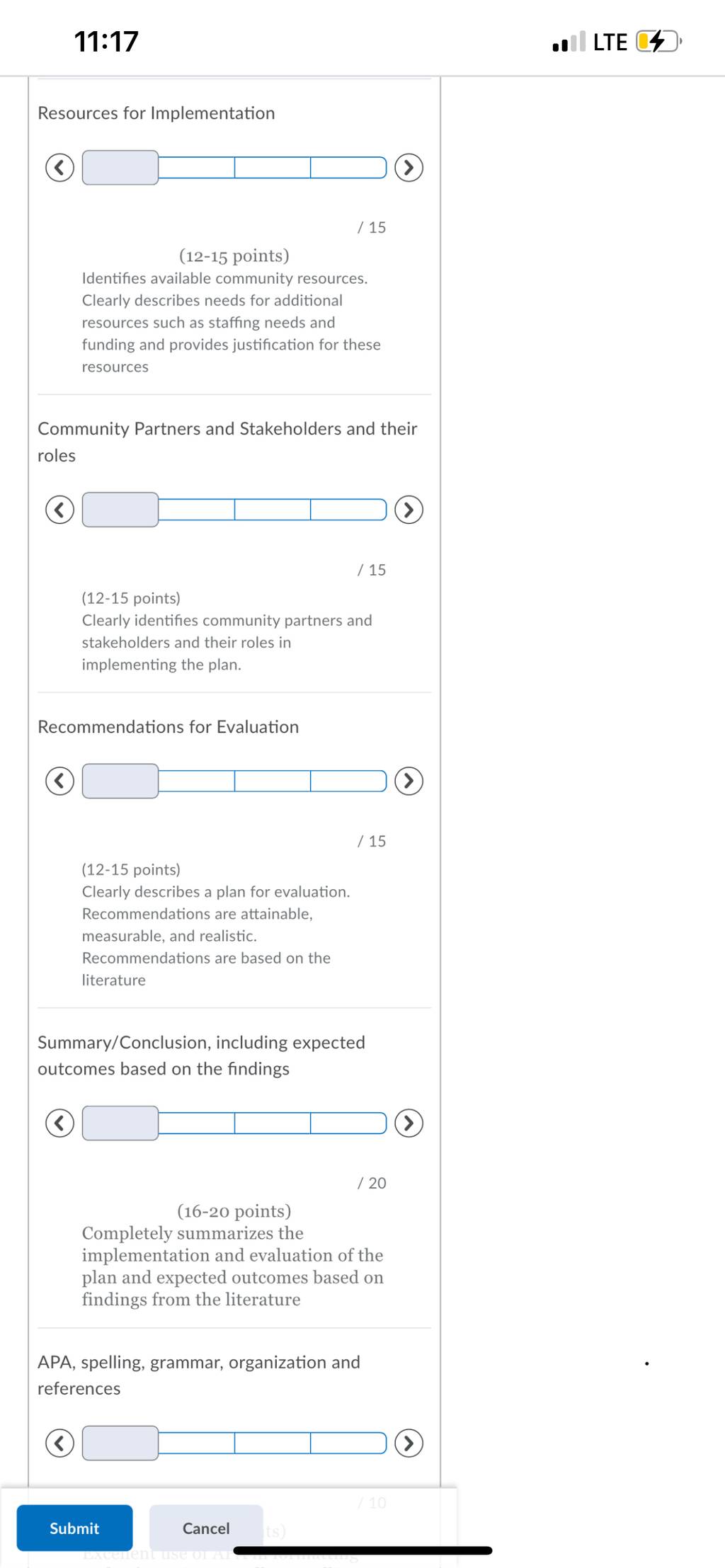Click next level arrow for Resources for Implementation
The width and height of the screenshot is (725, 1568).
[409, 168]
